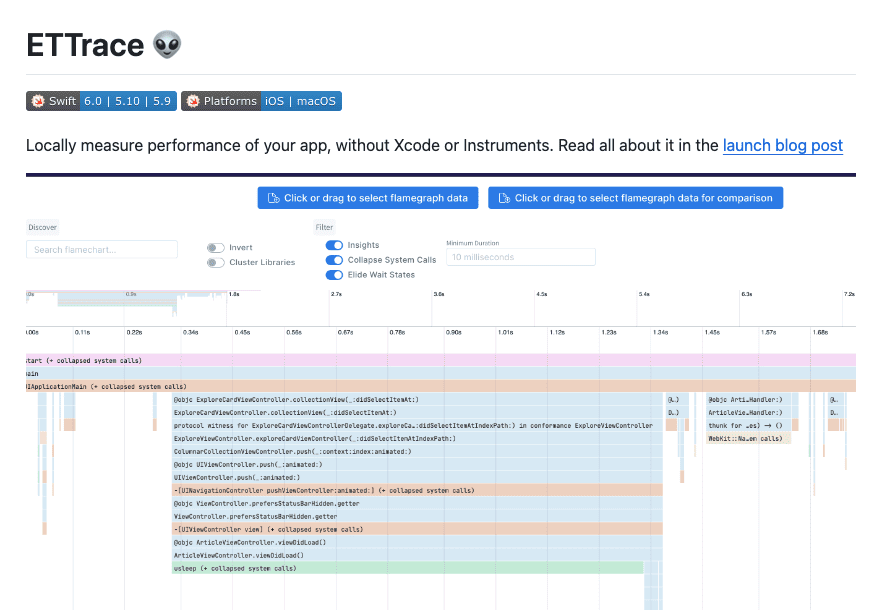Image resolution: width=883 pixels, height=610 pixels.
Task: Click the upload icon on the comparison data button
Action: point(503,198)
